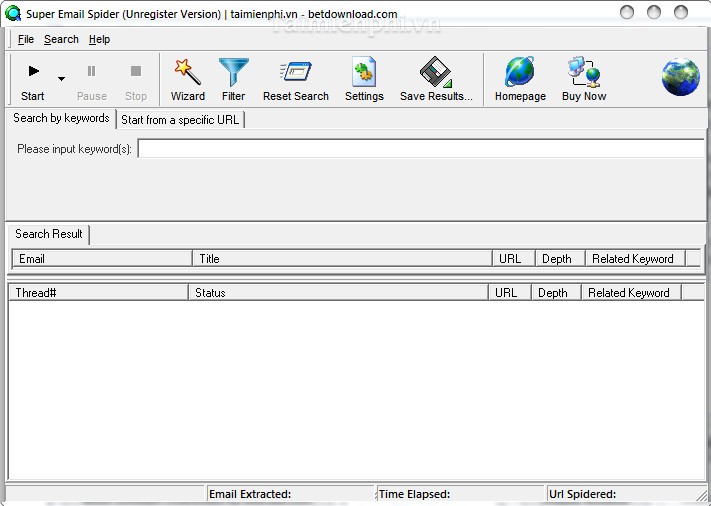Click the Thread# column header
The image size is (711, 506).
click(98, 293)
